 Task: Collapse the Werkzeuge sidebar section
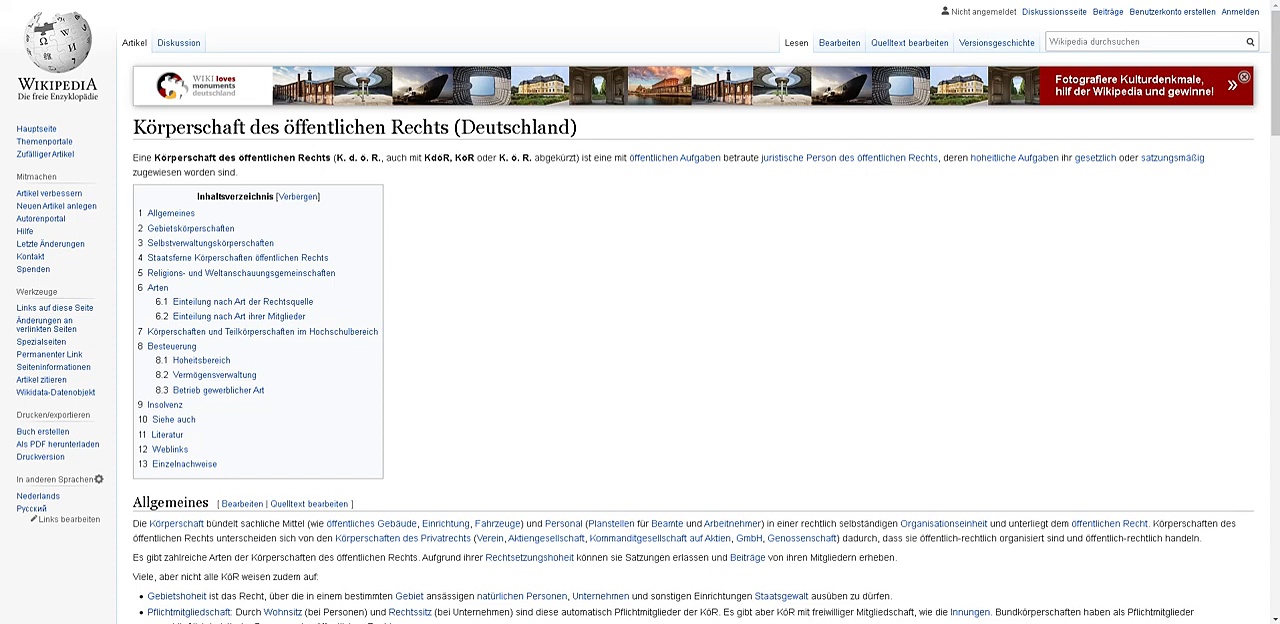(36, 291)
